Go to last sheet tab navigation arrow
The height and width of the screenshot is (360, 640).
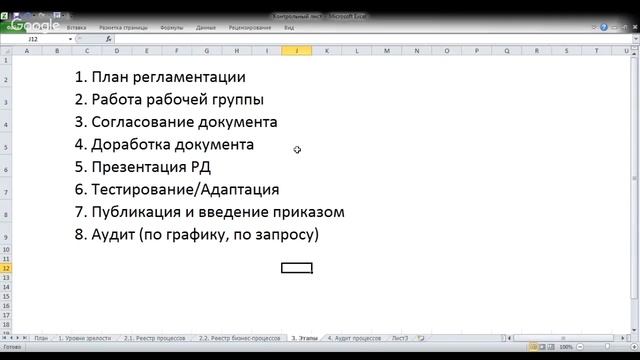coord(24,338)
